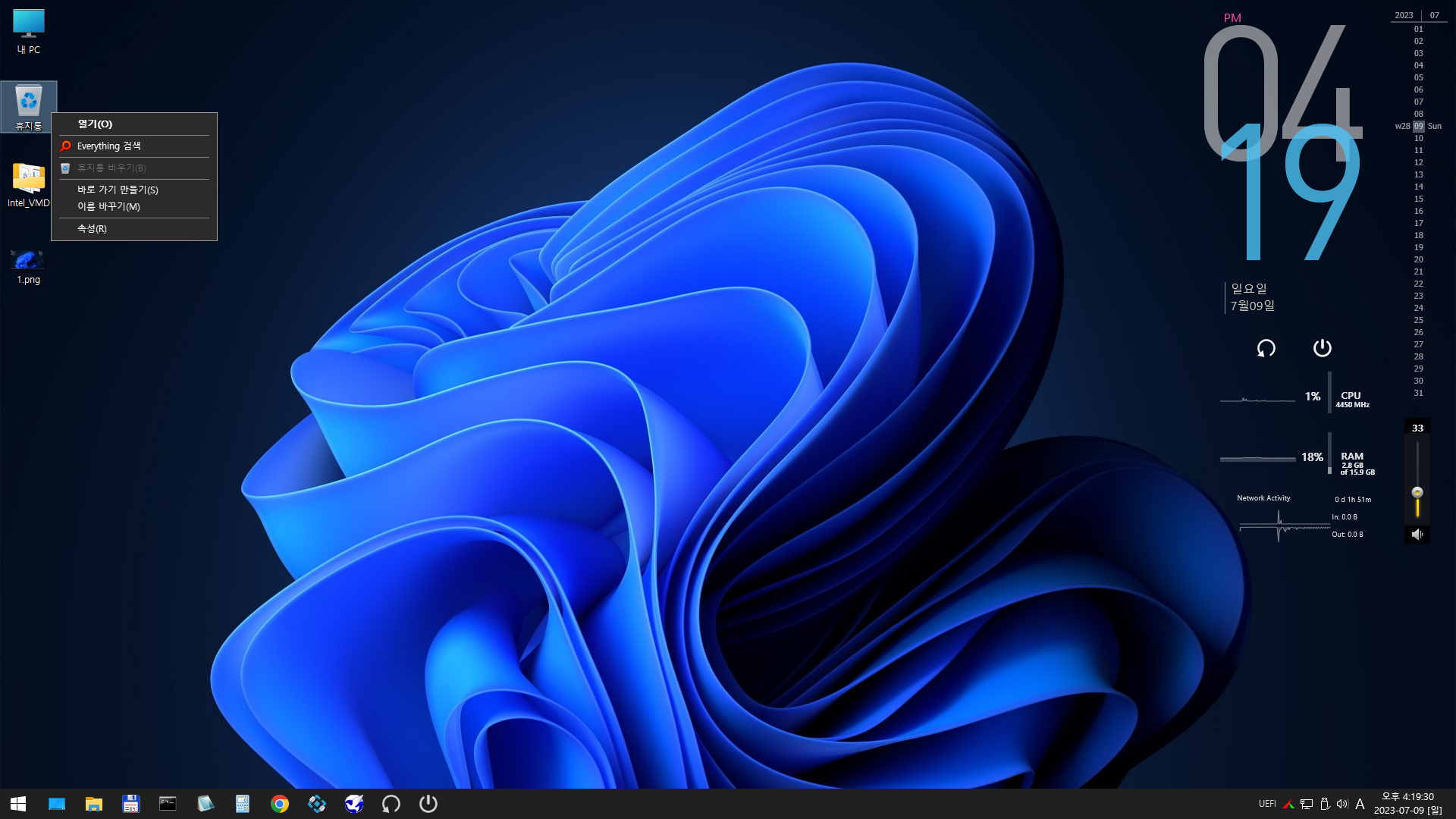
Task: Launch Calculator from the taskbar
Action: [x=243, y=804]
